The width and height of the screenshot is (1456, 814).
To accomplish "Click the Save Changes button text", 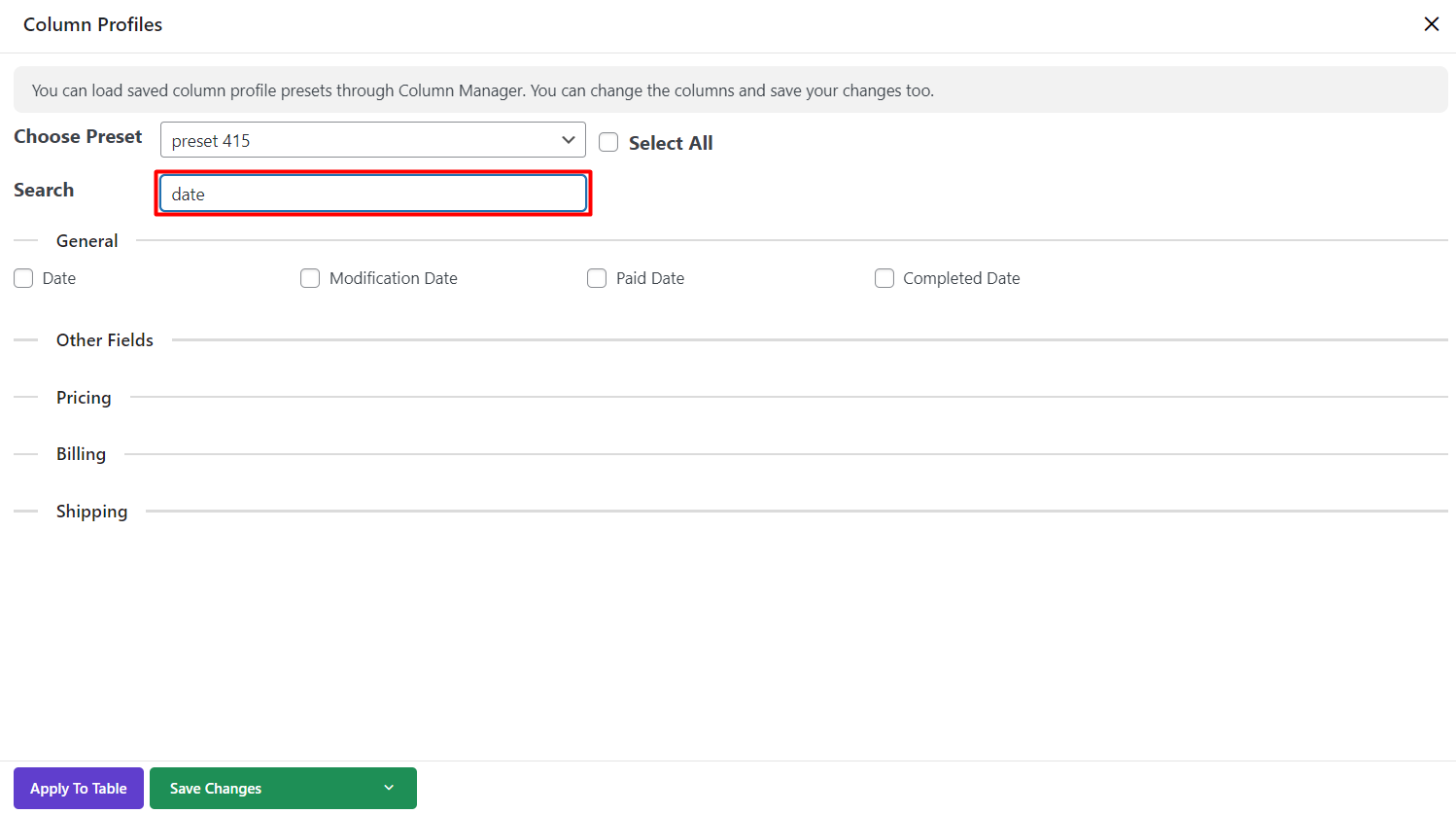I will [x=216, y=789].
